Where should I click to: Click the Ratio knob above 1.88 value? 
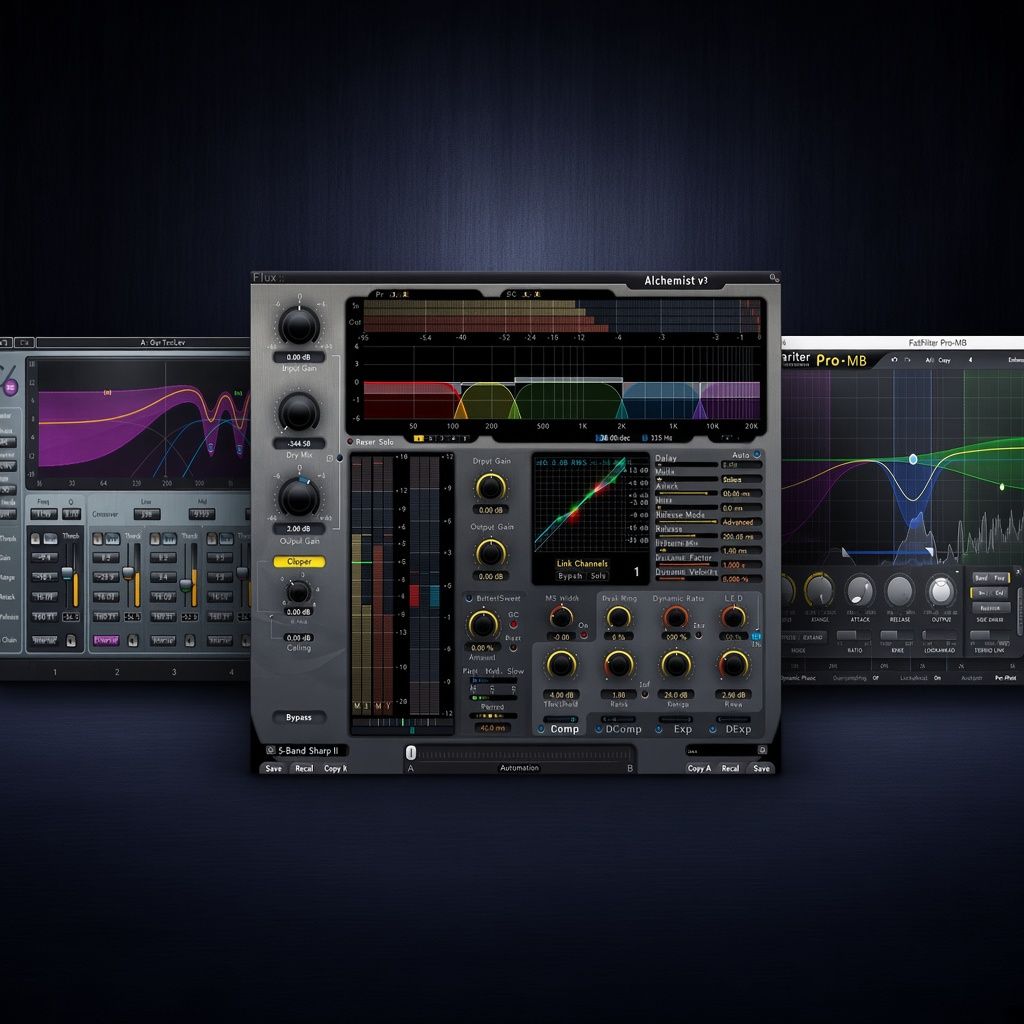[618, 664]
